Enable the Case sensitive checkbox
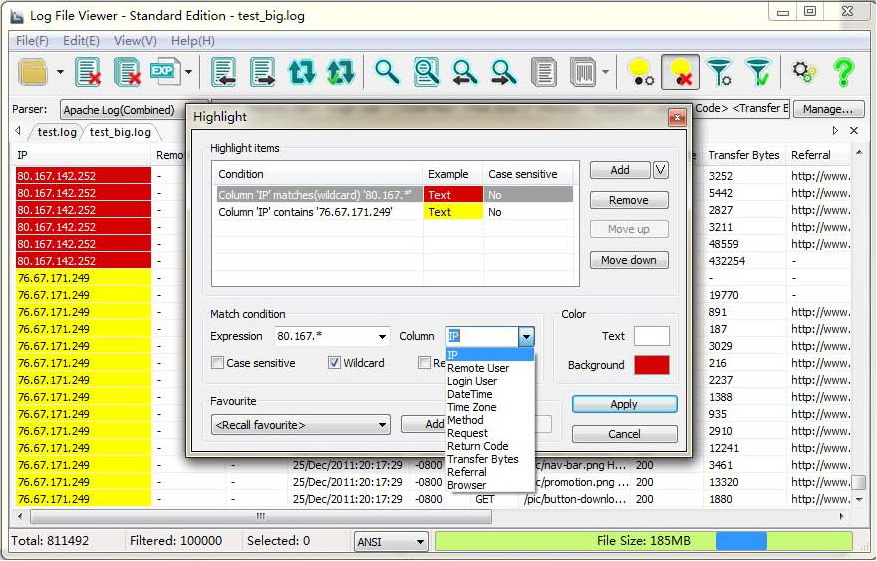877x561 pixels. click(x=217, y=363)
